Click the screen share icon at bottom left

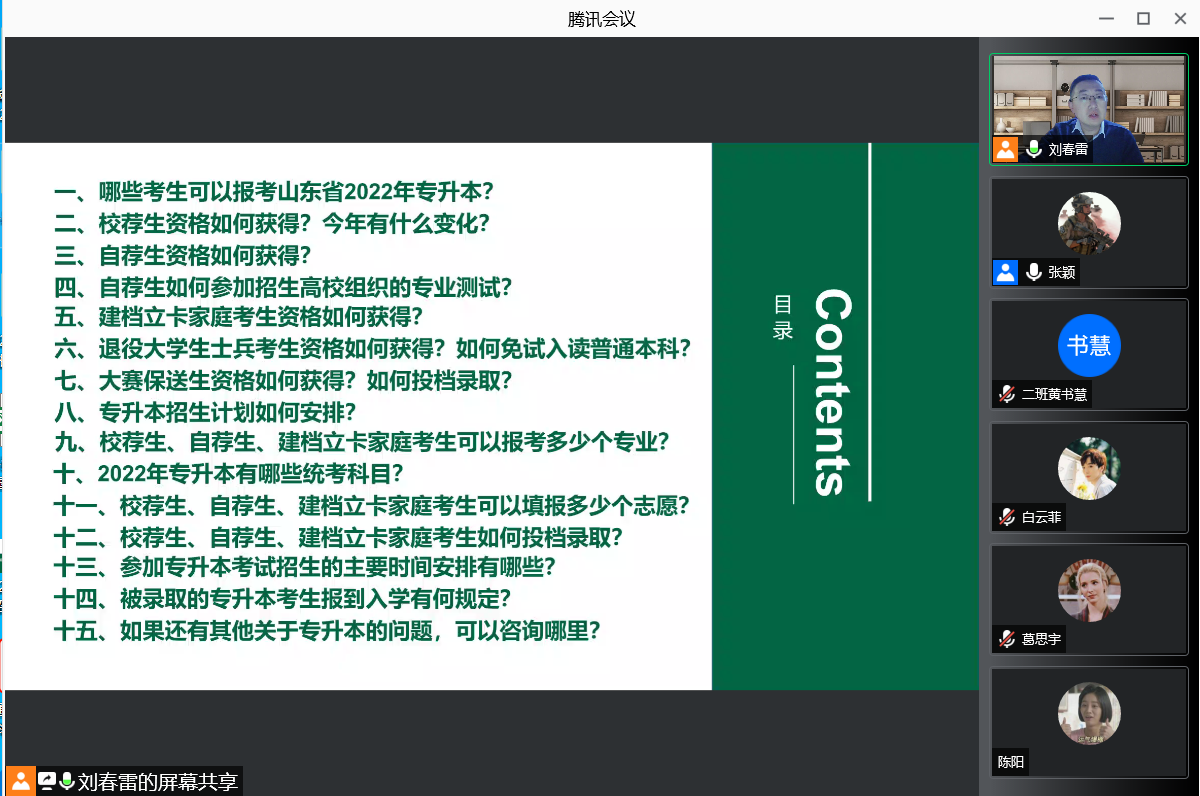pyautogui.click(x=47, y=781)
